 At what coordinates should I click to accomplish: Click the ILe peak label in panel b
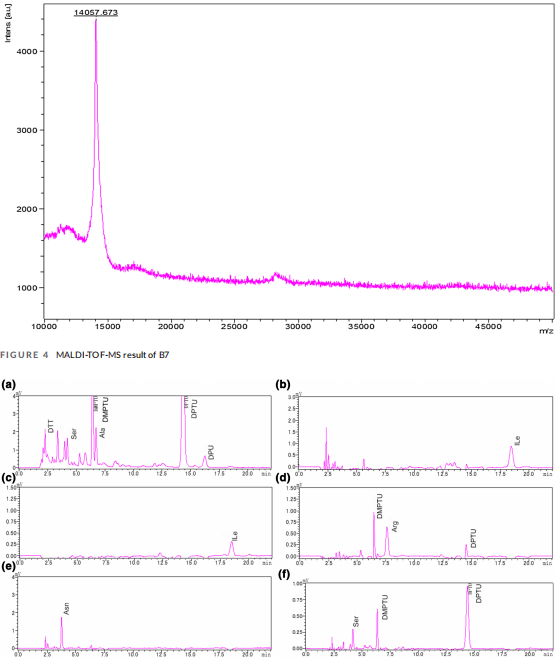point(517,440)
